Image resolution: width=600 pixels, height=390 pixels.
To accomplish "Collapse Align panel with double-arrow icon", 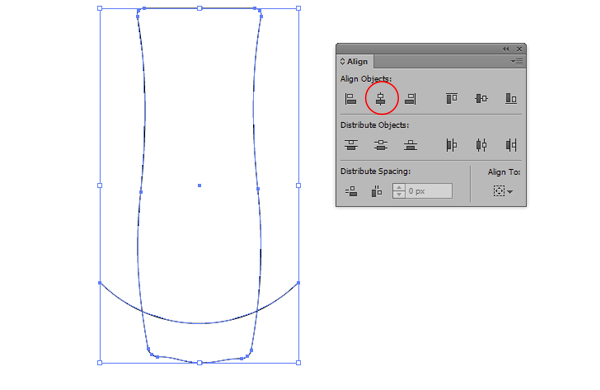I will (x=506, y=49).
